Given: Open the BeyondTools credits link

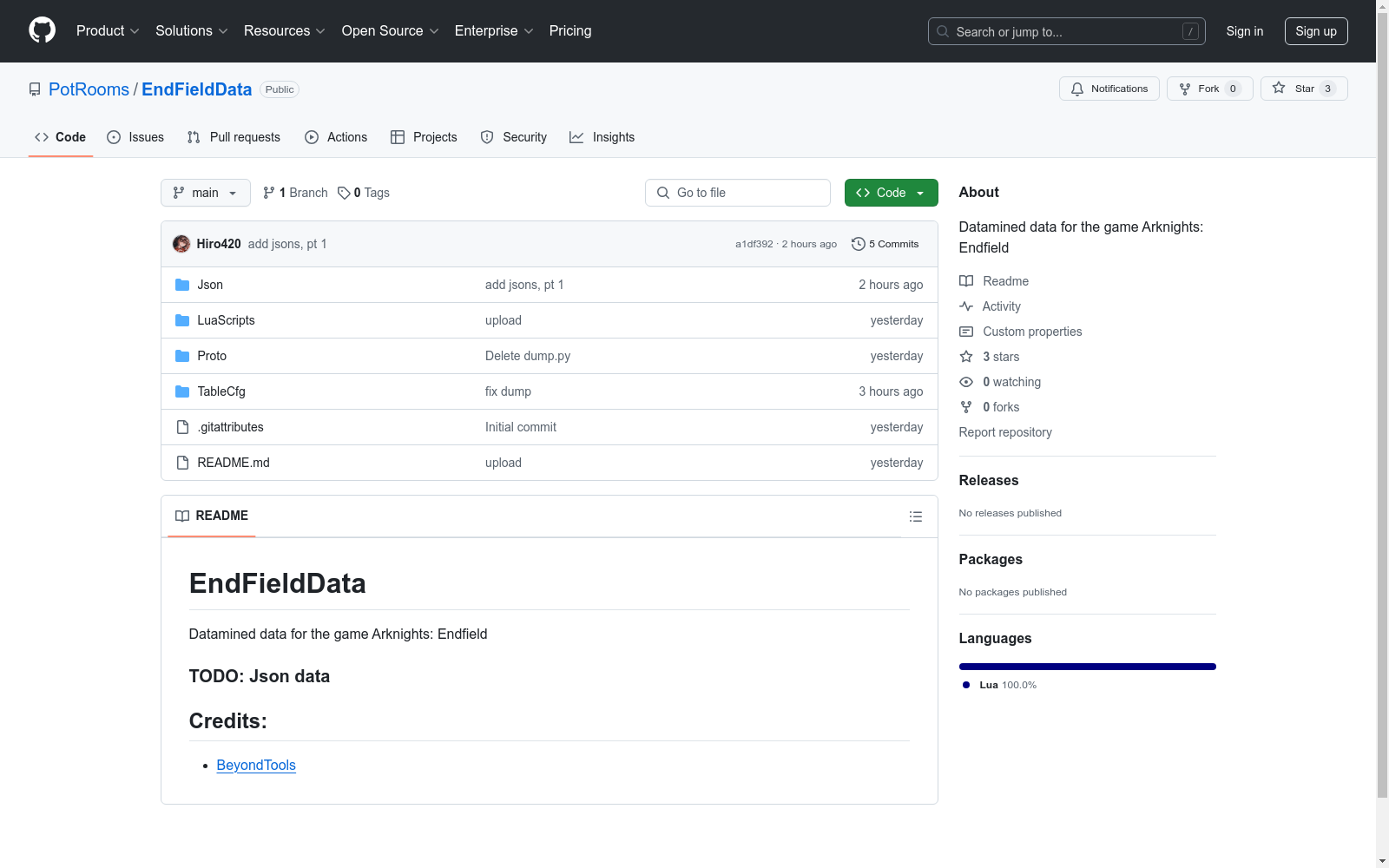Looking at the screenshot, I should 256,765.
